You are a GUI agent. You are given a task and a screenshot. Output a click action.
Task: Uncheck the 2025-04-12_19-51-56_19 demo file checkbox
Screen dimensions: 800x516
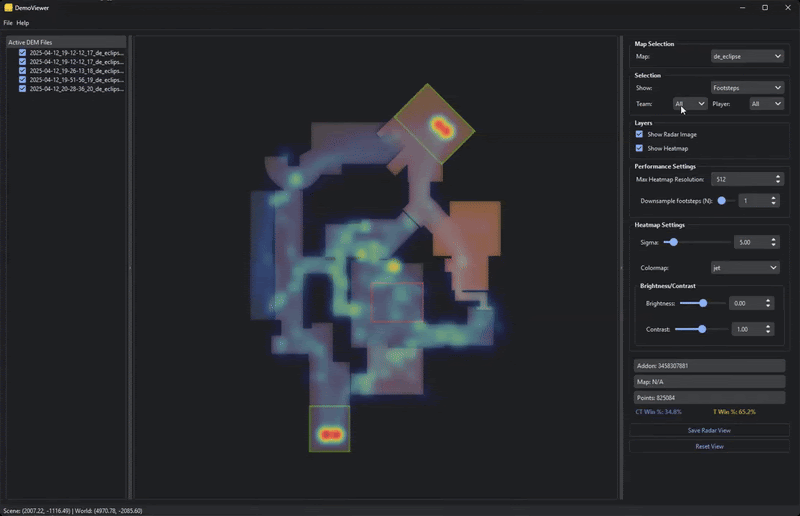22,80
